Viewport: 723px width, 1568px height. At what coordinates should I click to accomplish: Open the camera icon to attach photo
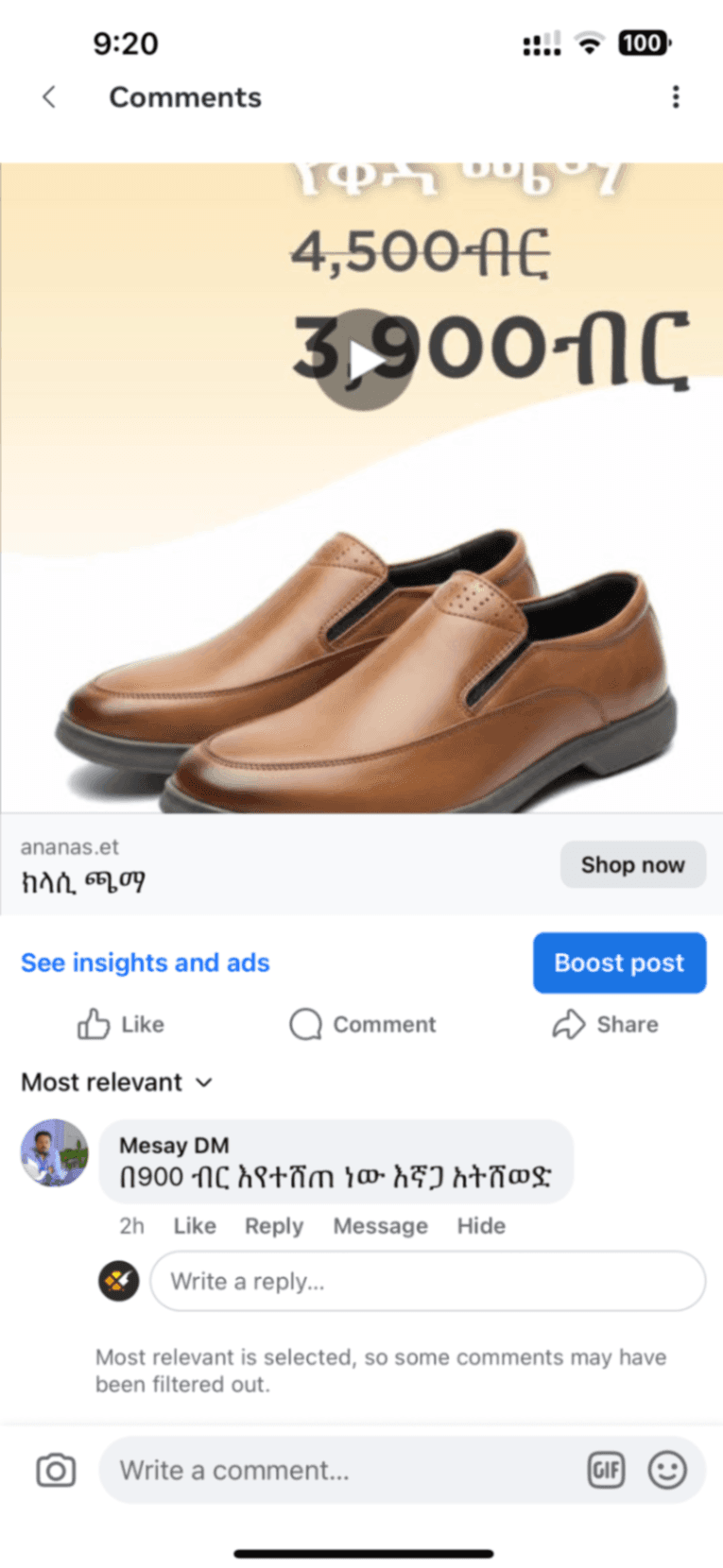(56, 1470)
